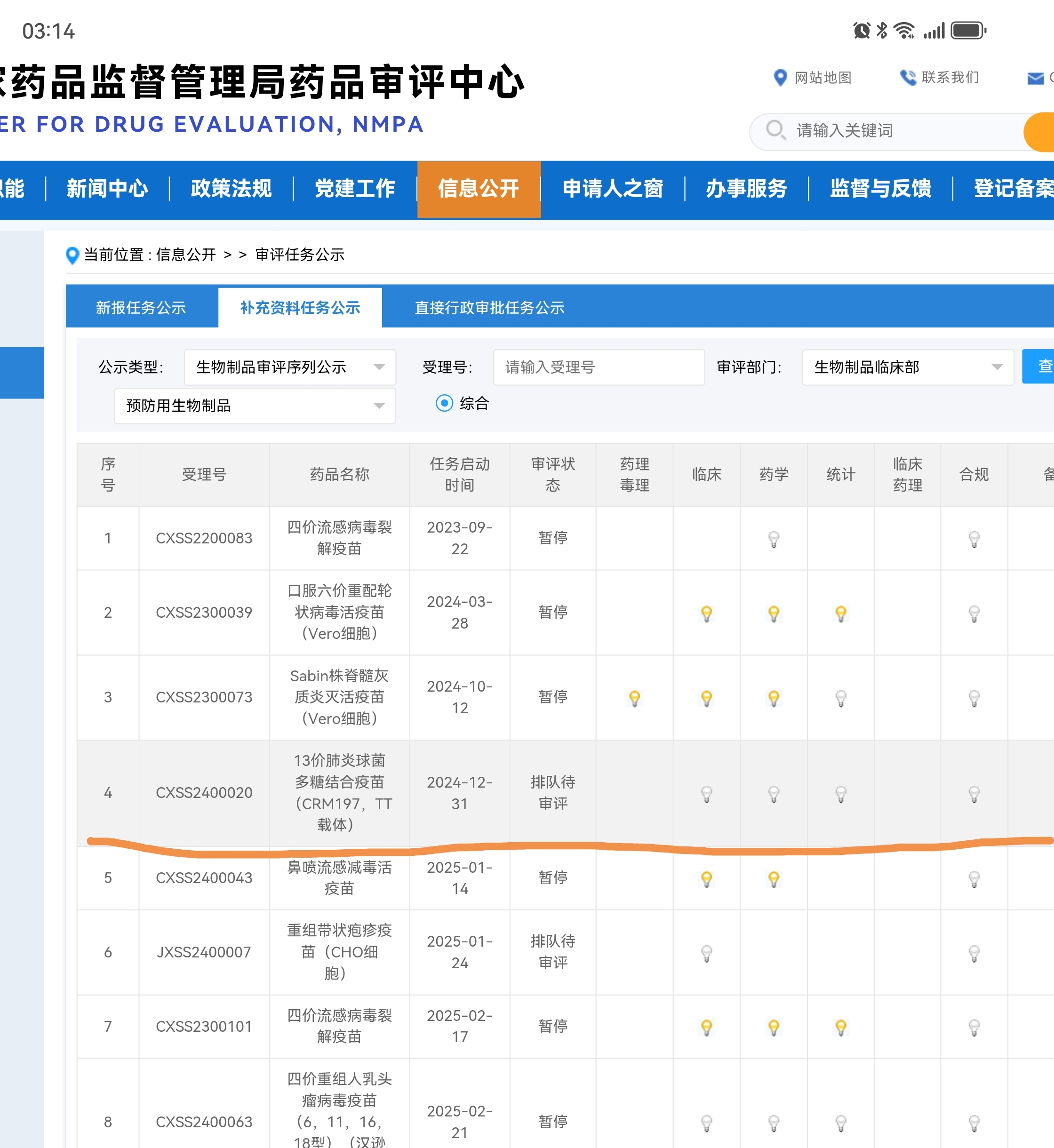Open 申请人之窗 navigation menu

pyautogui.click(x=613, y=188)
